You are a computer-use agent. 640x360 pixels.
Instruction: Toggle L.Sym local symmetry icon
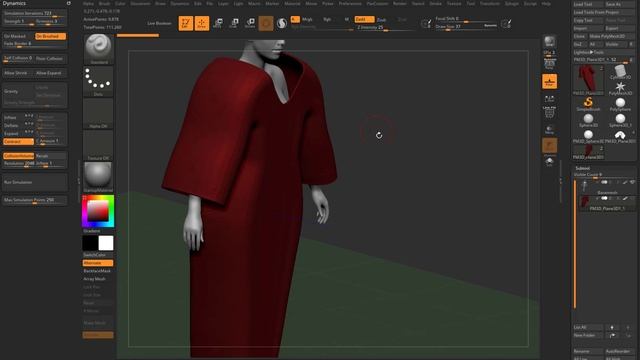(x=549, y=99)
